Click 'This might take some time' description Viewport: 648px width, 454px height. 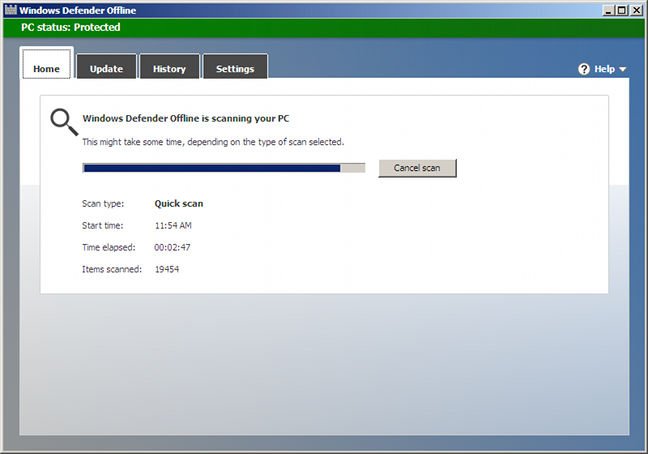pos(213,142)
